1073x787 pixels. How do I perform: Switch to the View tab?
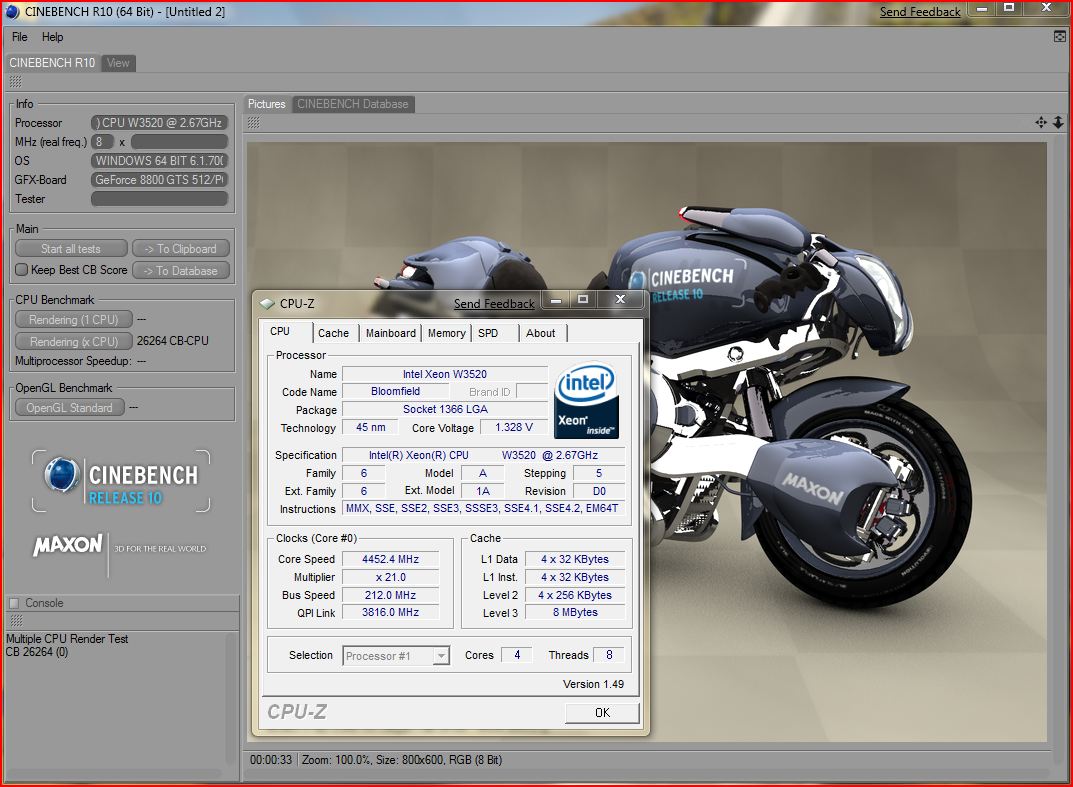118,63
